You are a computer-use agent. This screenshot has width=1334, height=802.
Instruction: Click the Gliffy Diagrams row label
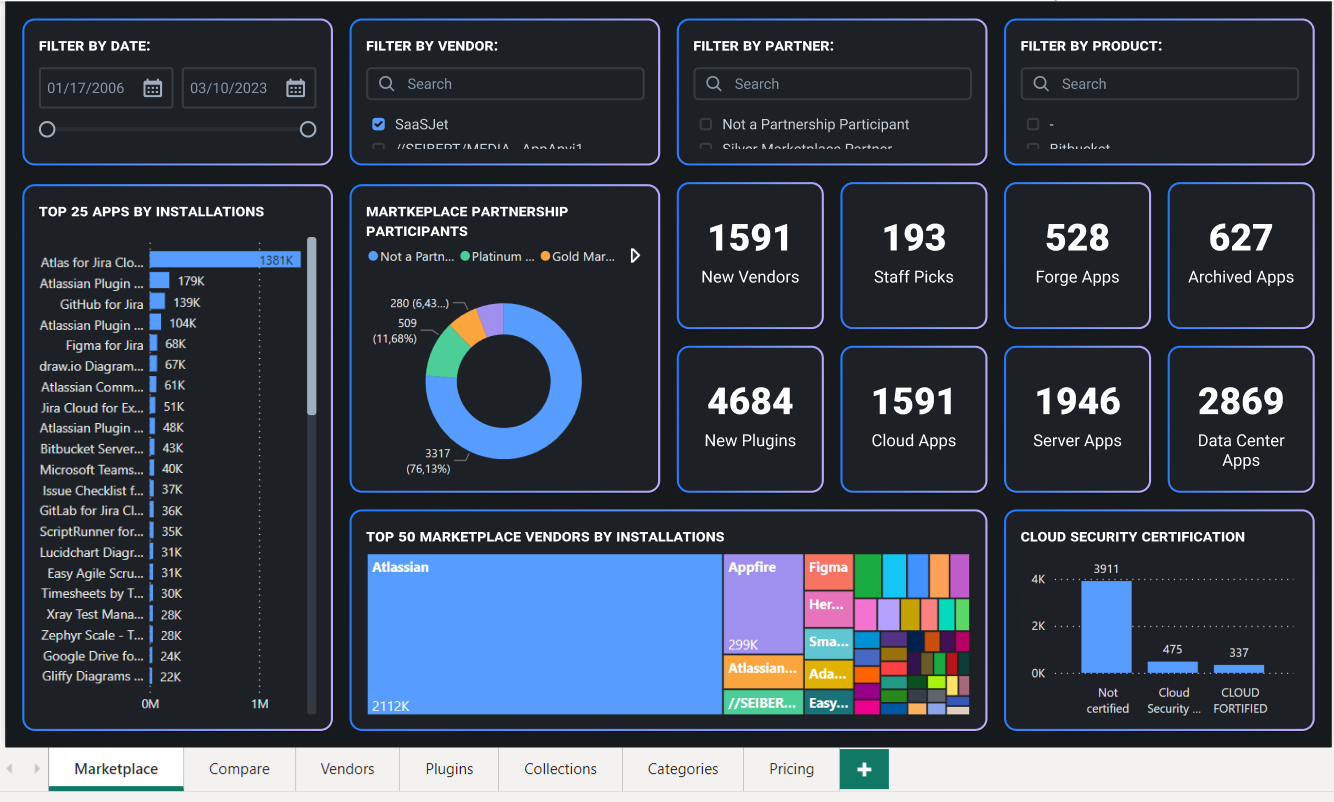pos(93,676)
